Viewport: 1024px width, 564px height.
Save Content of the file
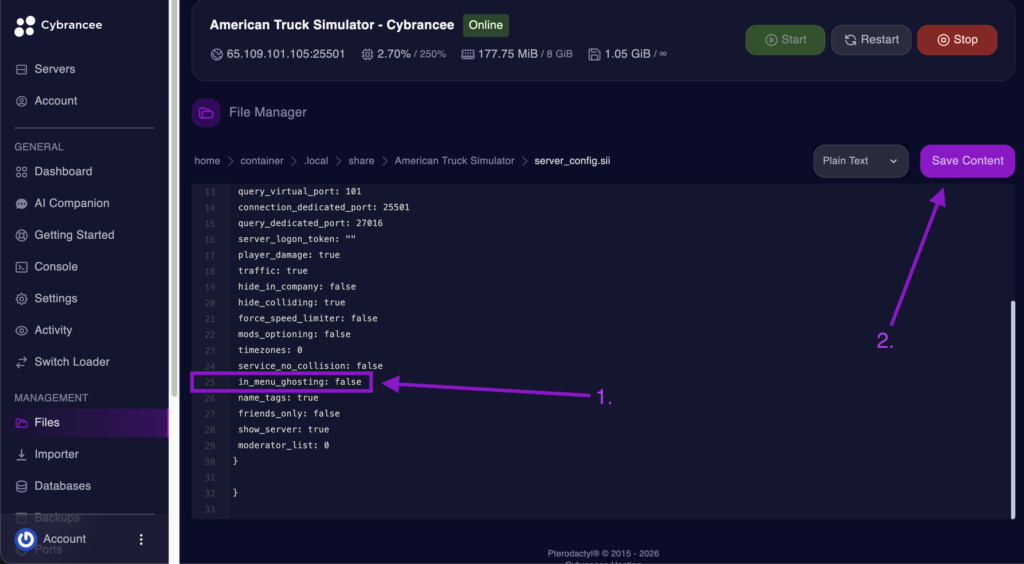point(967,161)
